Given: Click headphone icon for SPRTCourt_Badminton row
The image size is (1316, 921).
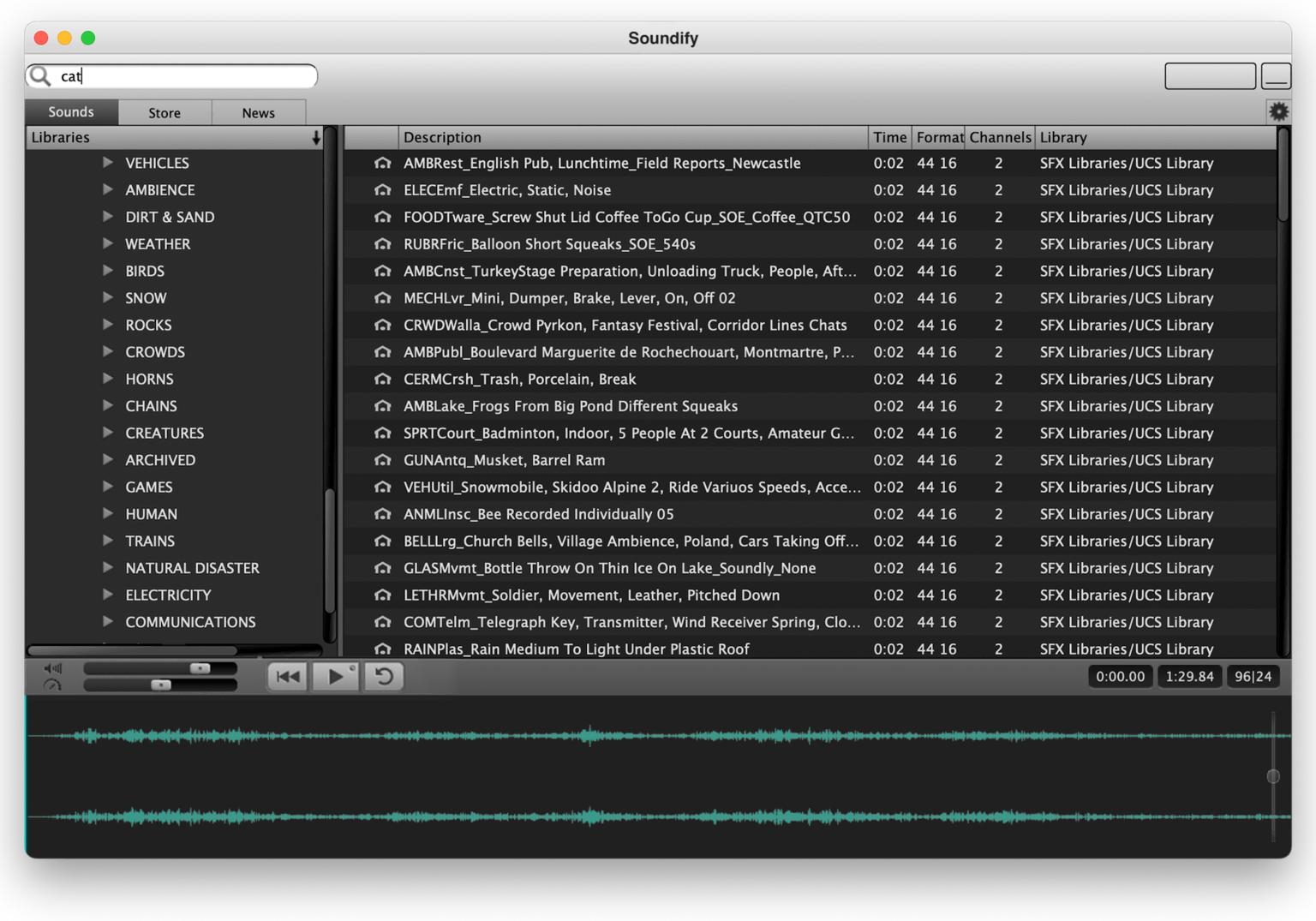Looking at the screenshot, I should pos(382,433).
